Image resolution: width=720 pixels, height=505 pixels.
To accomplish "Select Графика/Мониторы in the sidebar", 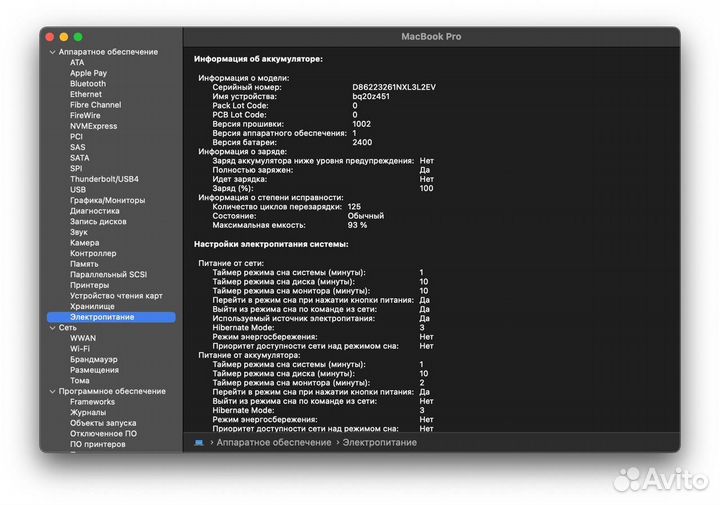I will (107, 200).
